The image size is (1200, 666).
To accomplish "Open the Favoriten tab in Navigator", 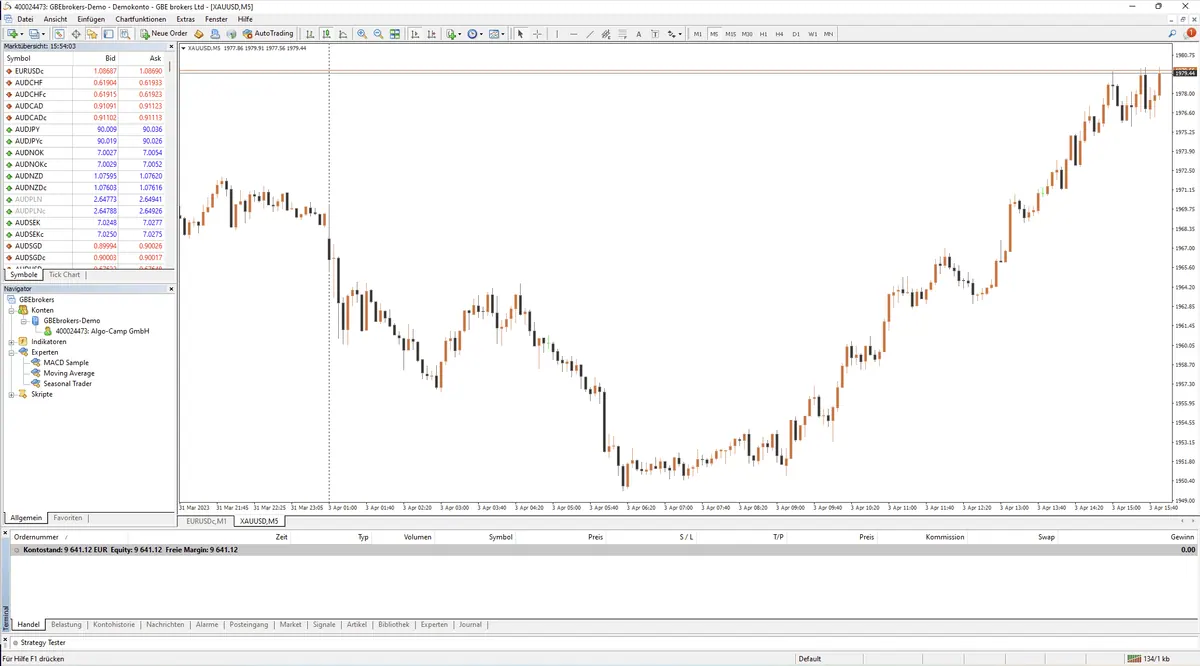I will [x=68, y=518].
